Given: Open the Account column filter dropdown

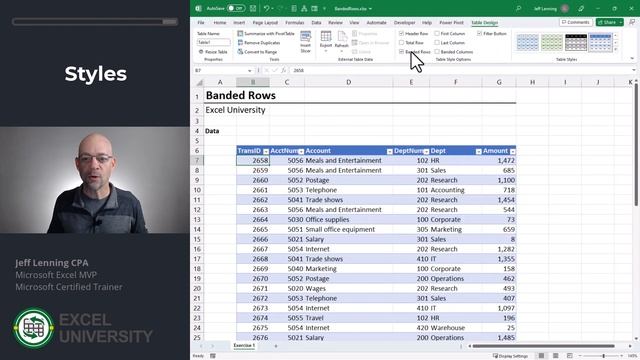Looking at the screenshot, I should 389,151.
